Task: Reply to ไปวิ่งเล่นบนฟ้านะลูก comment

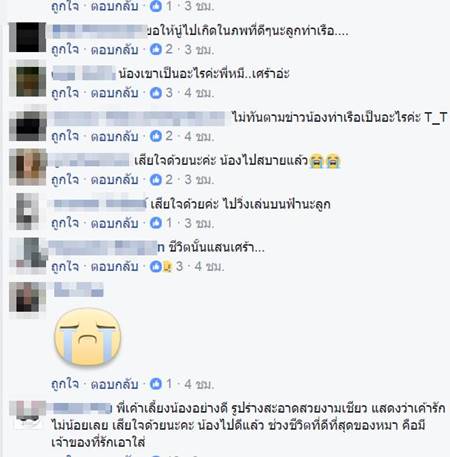Action: 114,223
